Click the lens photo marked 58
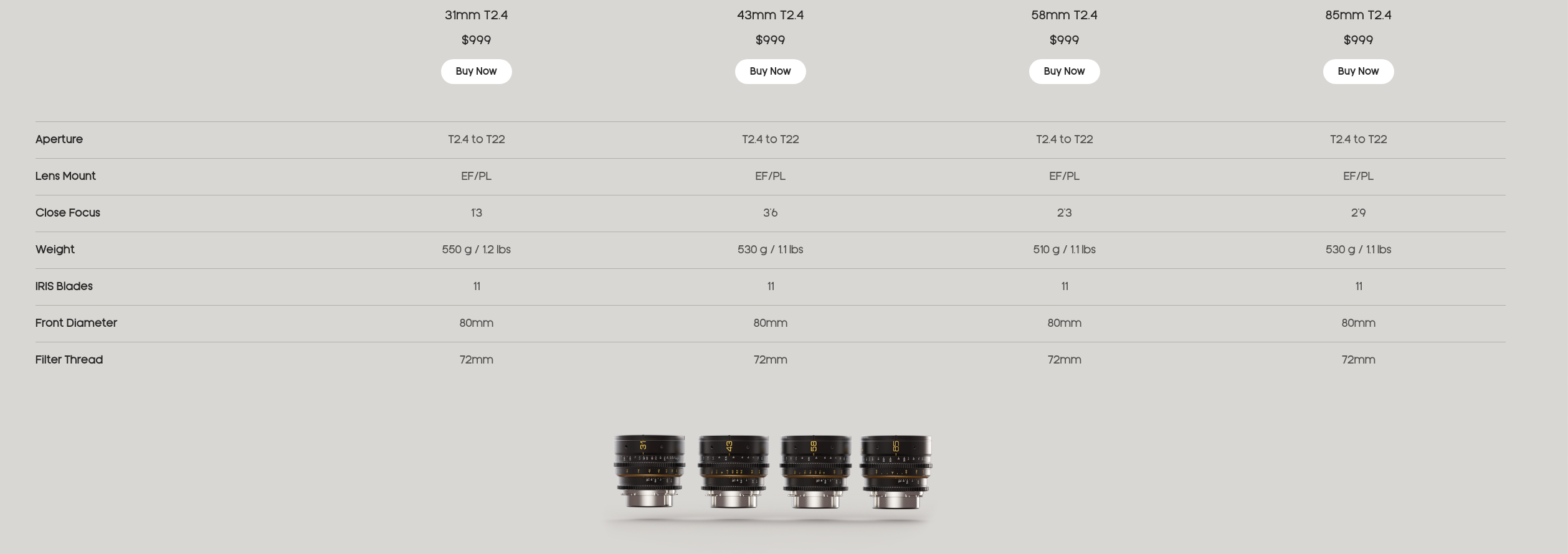 [x=815, y=471]
